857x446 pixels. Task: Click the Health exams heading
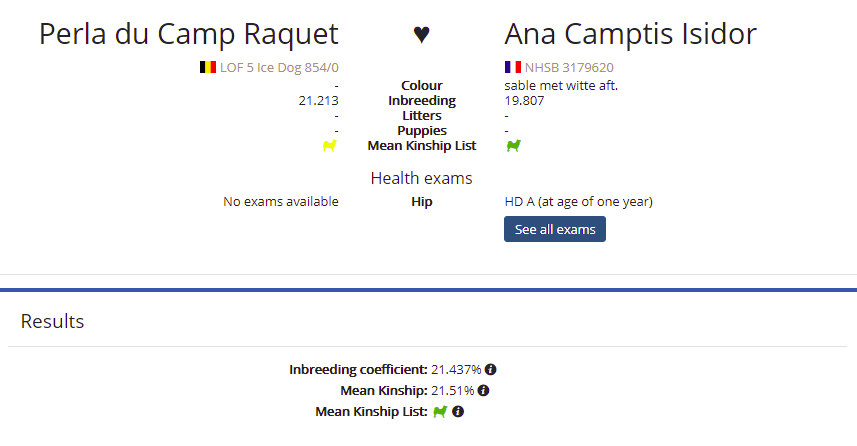tap(421, 178)
